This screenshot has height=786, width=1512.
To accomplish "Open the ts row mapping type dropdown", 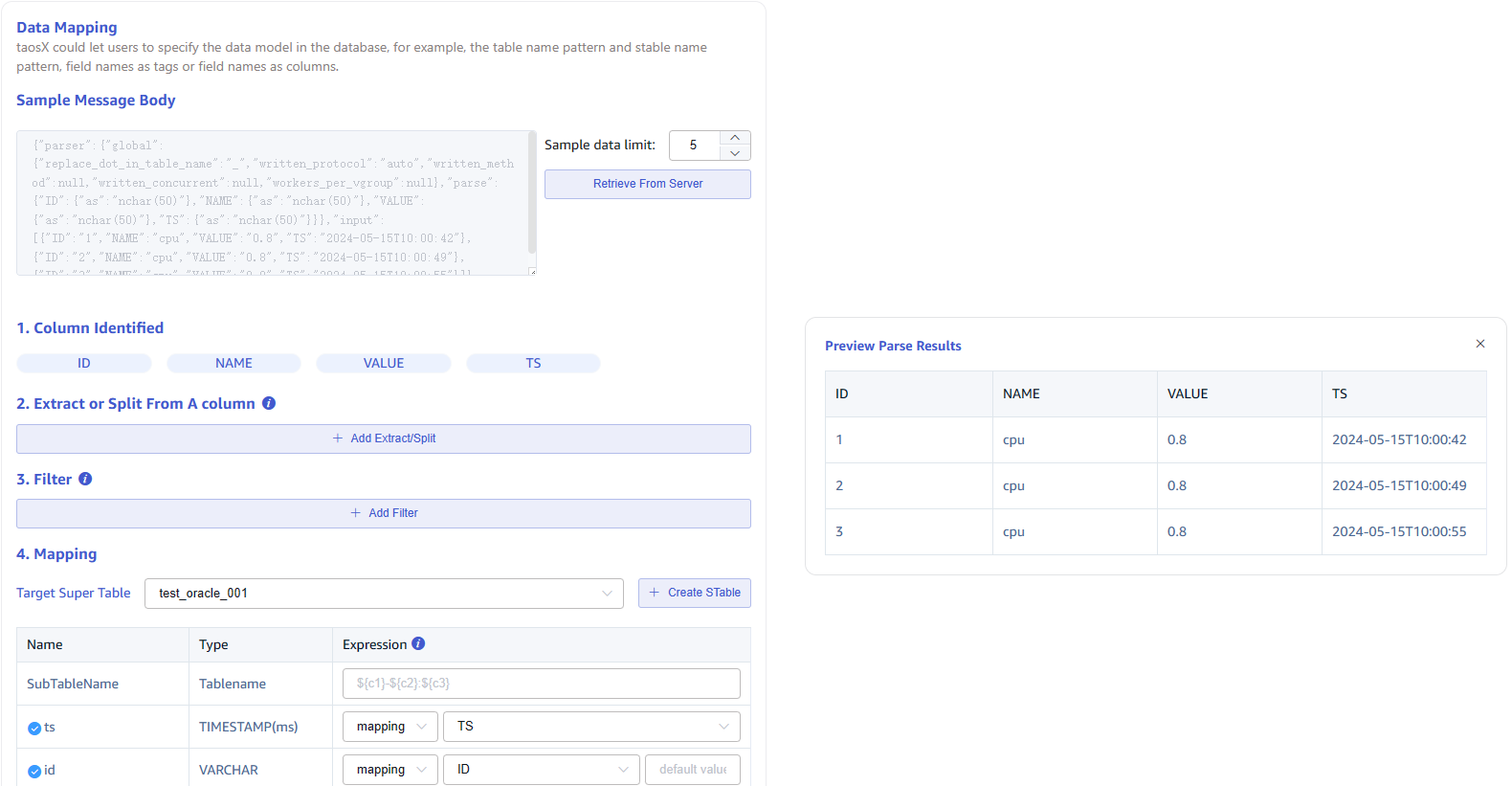I will 389,727.
